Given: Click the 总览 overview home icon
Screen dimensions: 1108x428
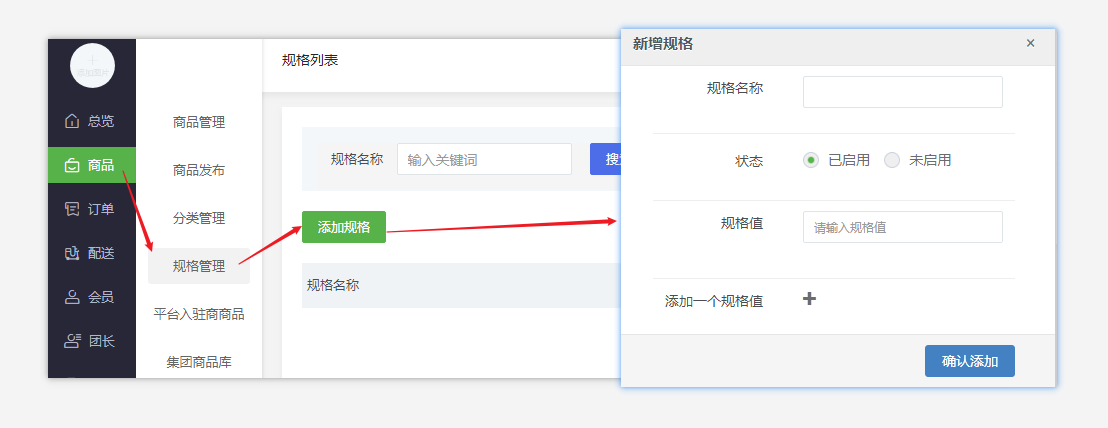Looking at the screenshot, I should (x=72, y=121).
